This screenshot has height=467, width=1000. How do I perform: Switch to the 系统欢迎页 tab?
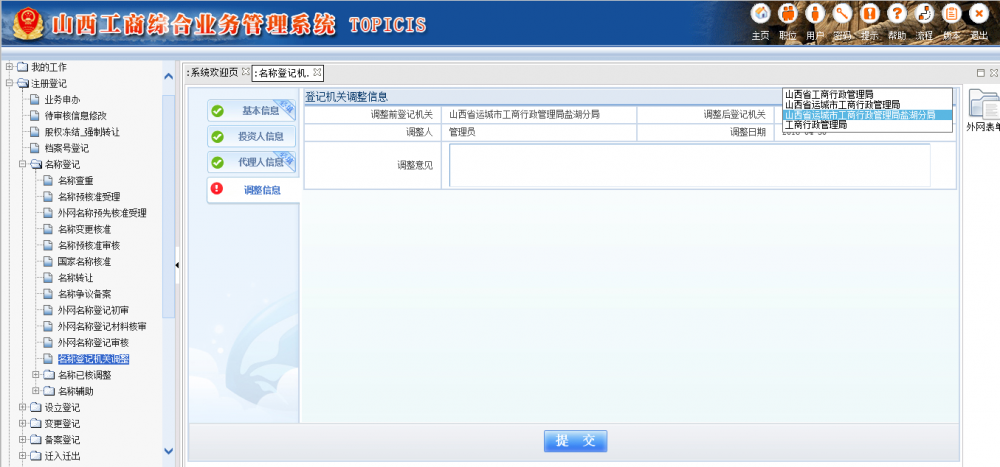[x=212, y=72]
